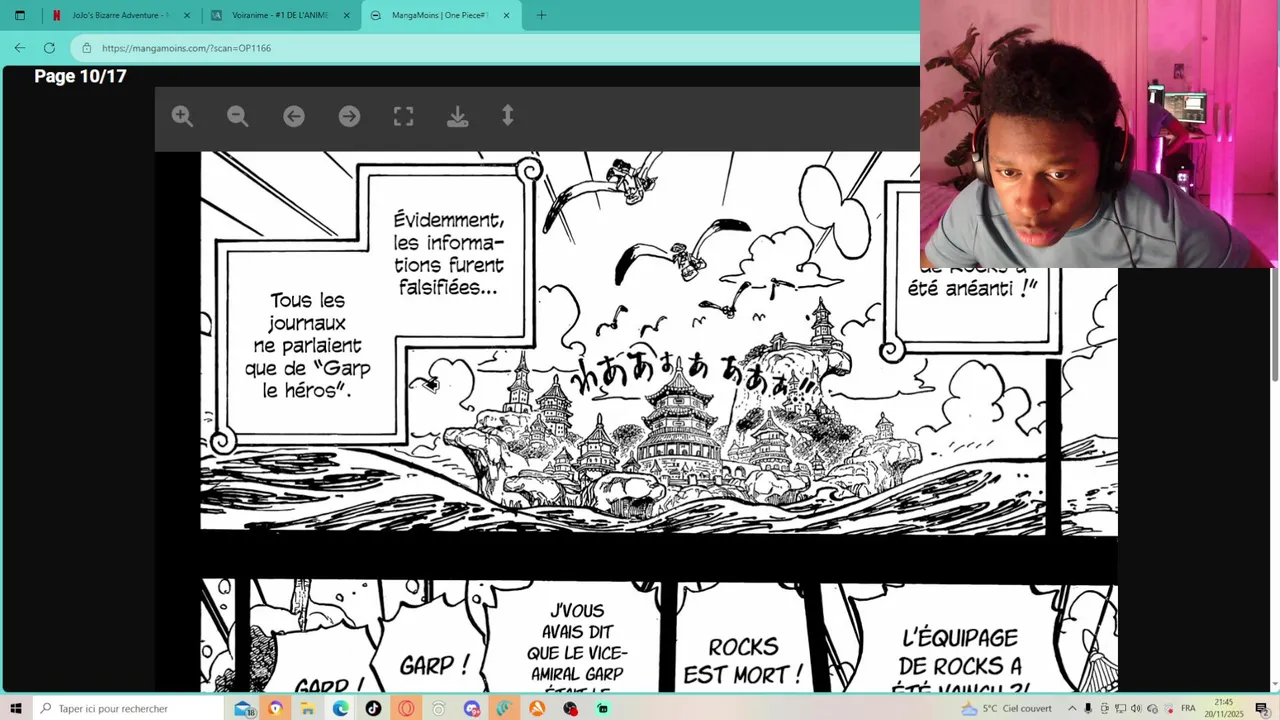The image size is (1280, 720).
Task: Open the File Explorer taskbar icon
Action: [x=308, y=708]
